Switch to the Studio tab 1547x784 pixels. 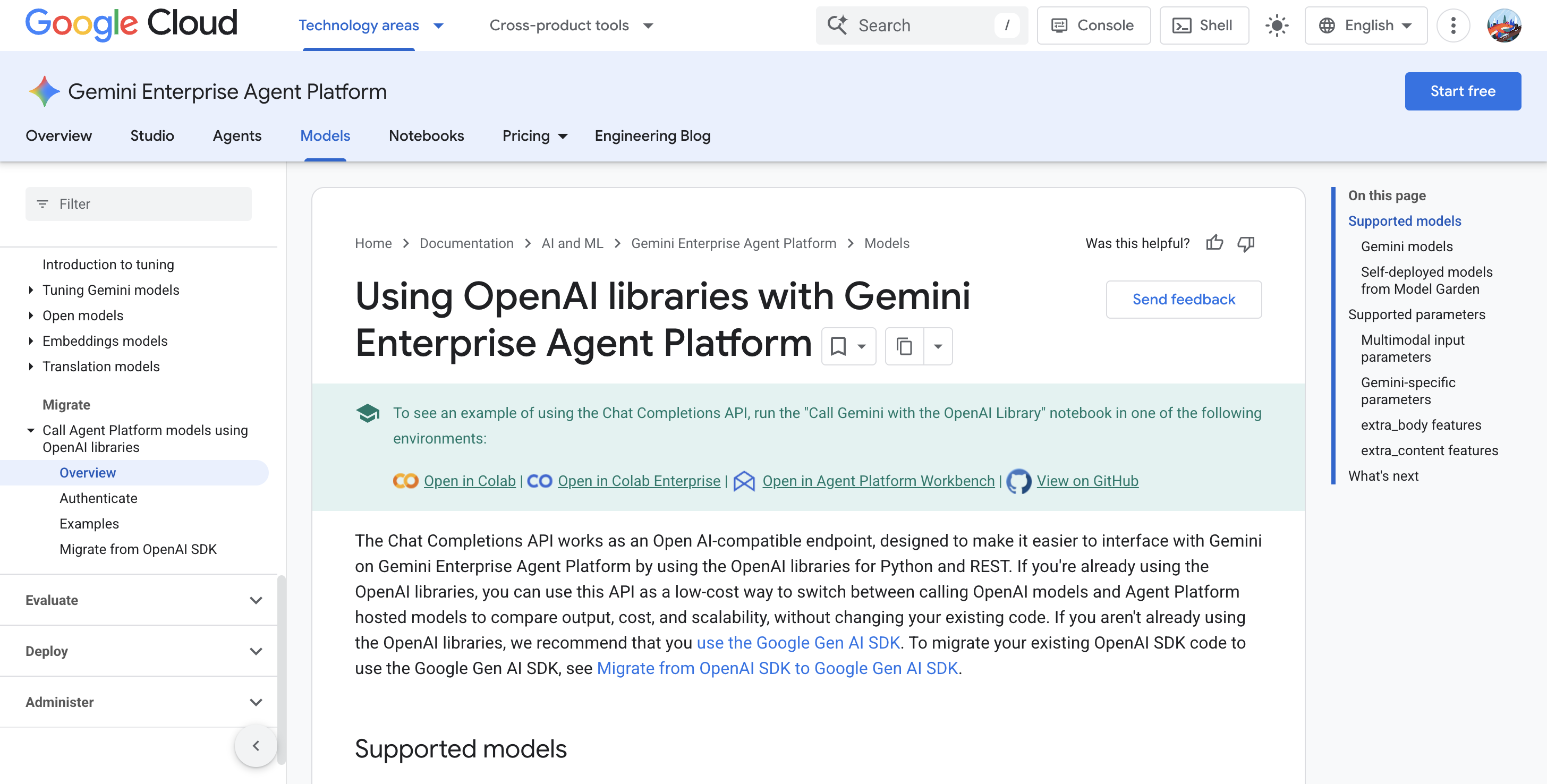[x=152, y=135]
